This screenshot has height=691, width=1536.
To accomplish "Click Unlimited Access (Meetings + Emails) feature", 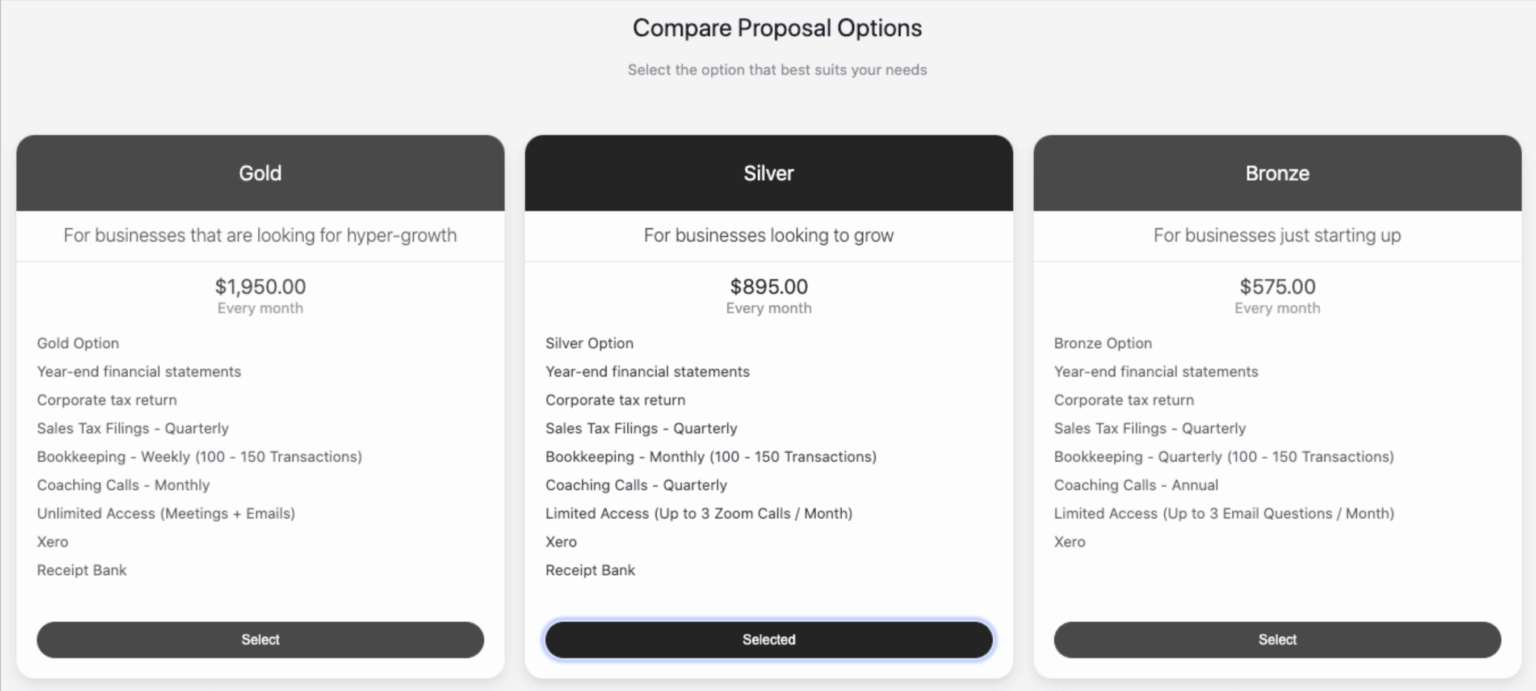I will (166, 514).
